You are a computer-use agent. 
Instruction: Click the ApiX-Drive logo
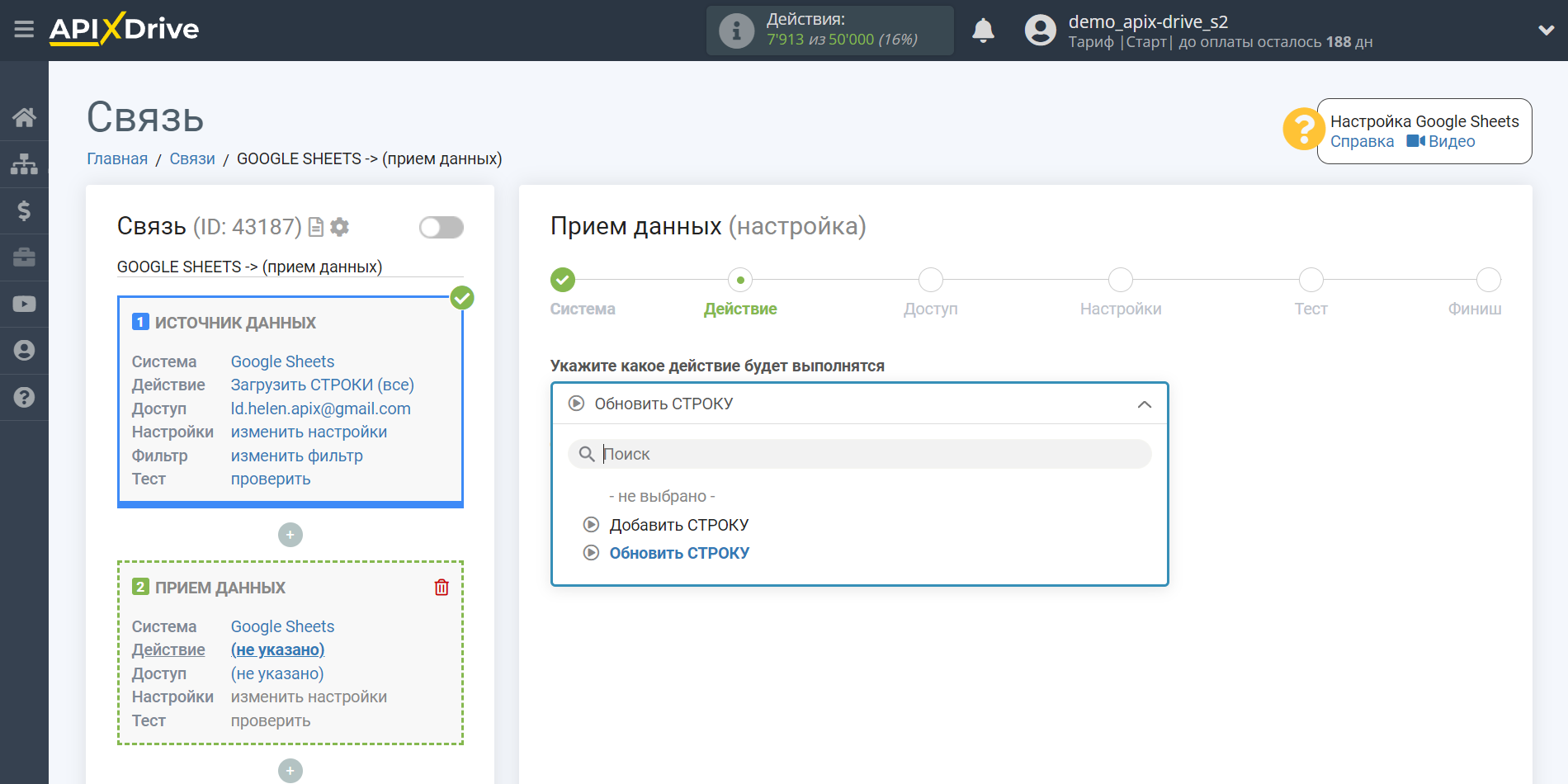(x=124, y=29)
